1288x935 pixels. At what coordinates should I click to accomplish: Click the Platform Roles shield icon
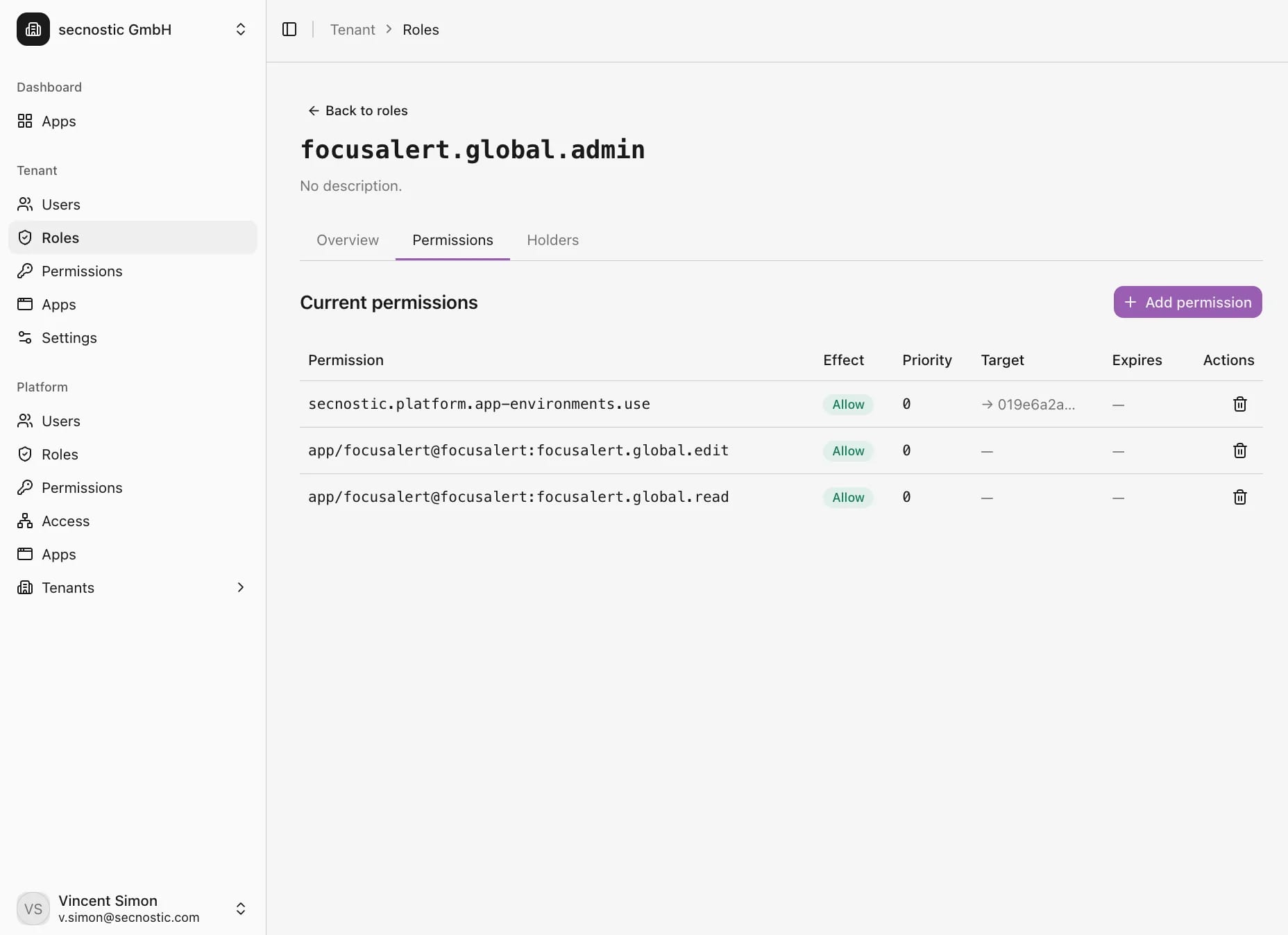[25, 454]
